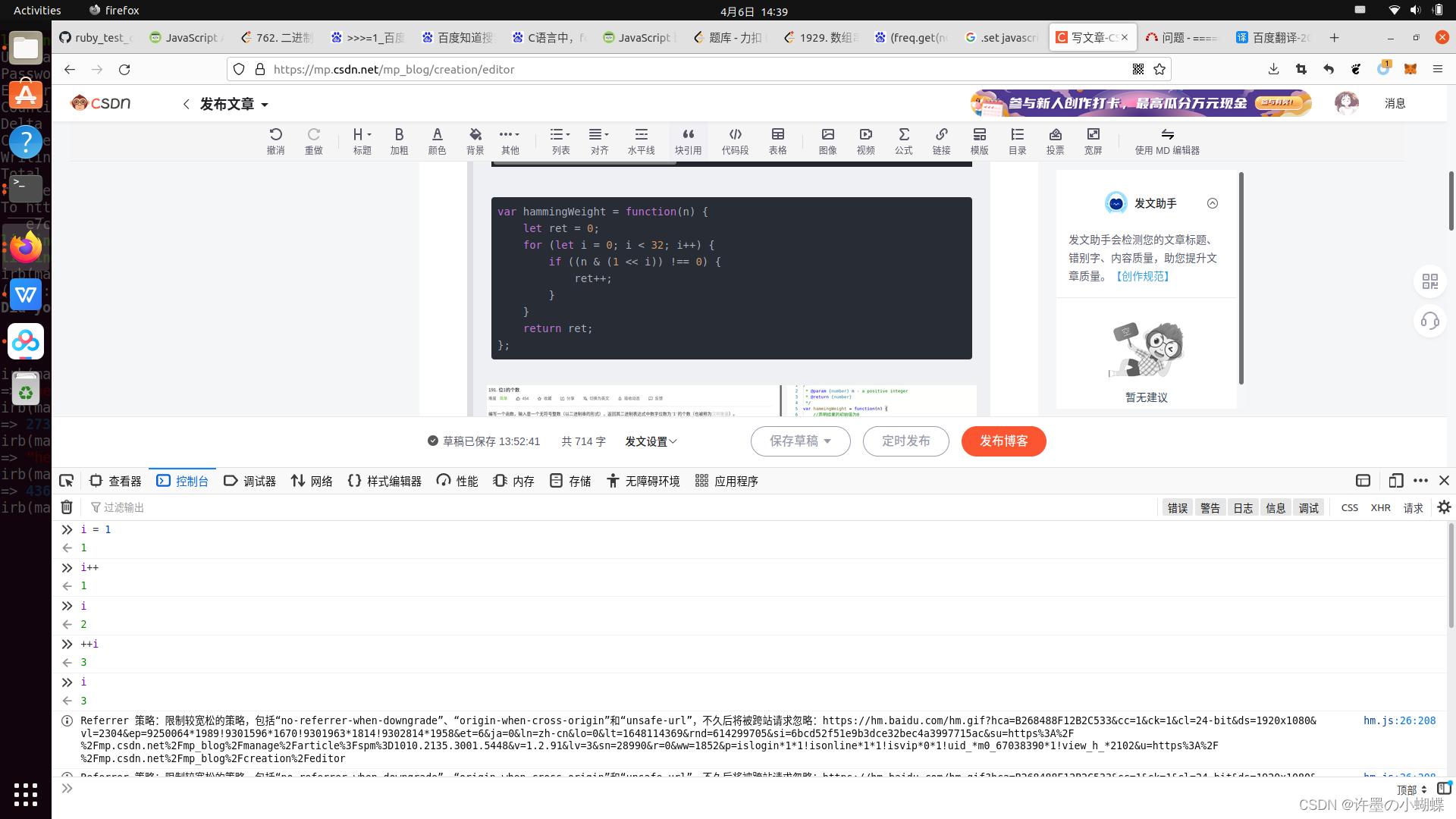
Task: Open the 保存草稿 dropdown button
Action: point(800,441)
